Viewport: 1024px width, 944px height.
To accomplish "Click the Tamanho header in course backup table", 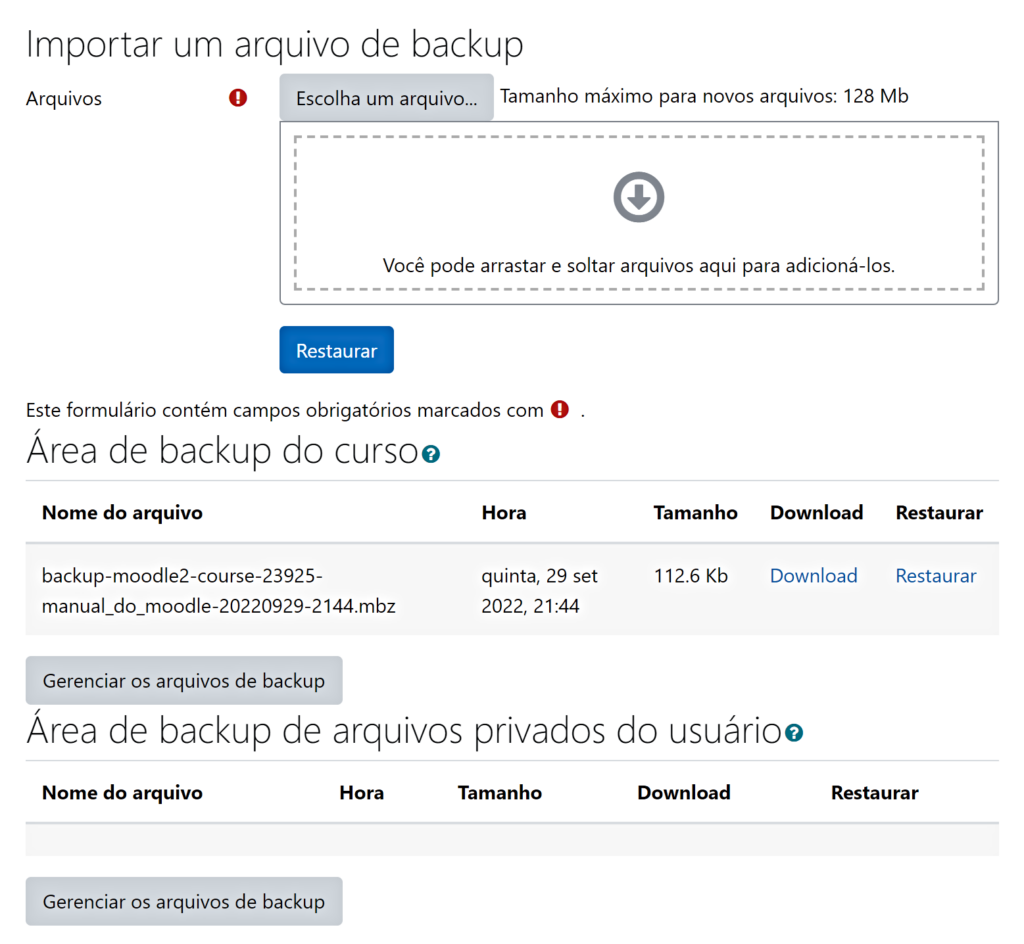I will (x=696, y=512).
